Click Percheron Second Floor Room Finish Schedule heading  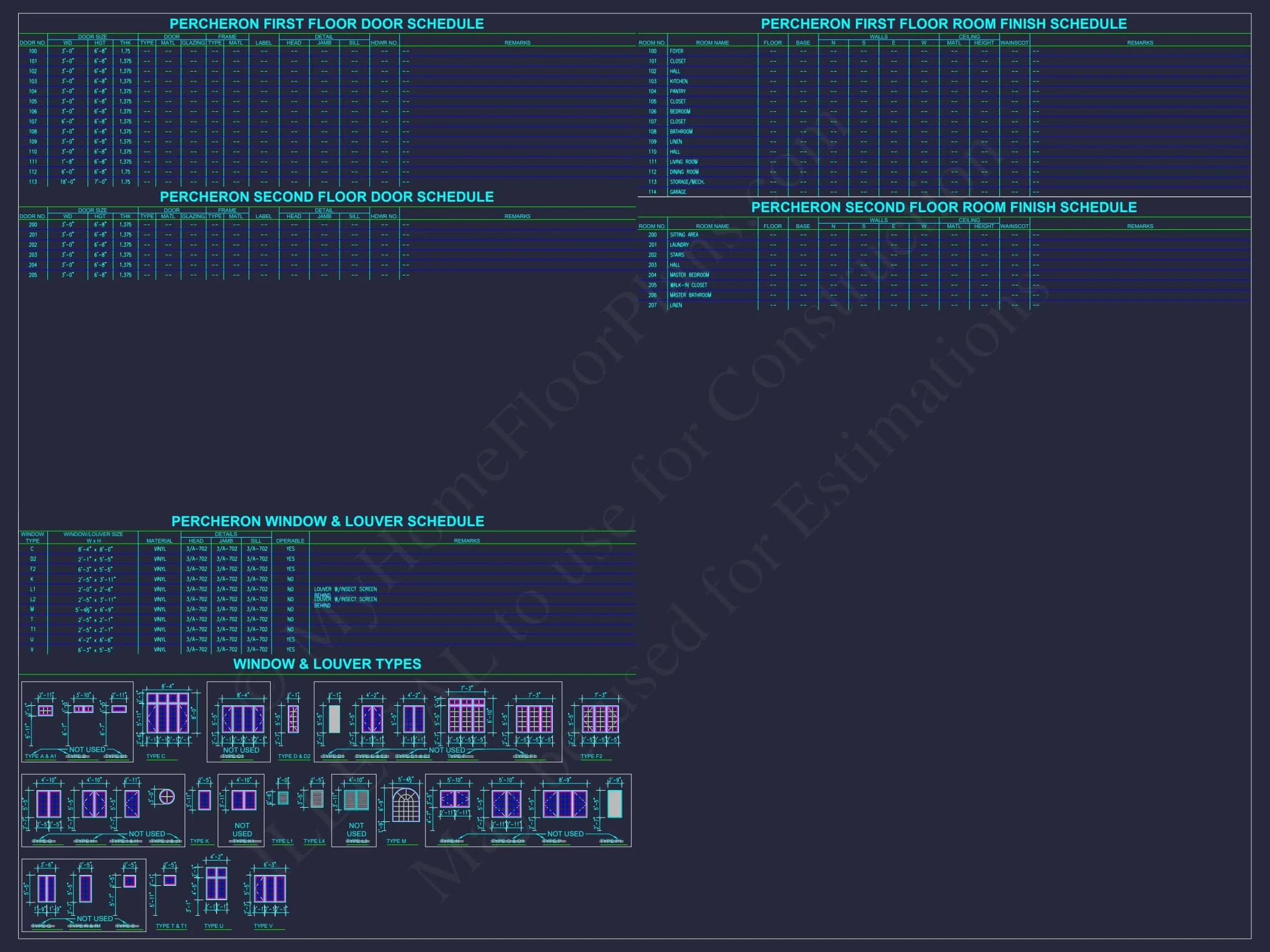tap(943, 207)
